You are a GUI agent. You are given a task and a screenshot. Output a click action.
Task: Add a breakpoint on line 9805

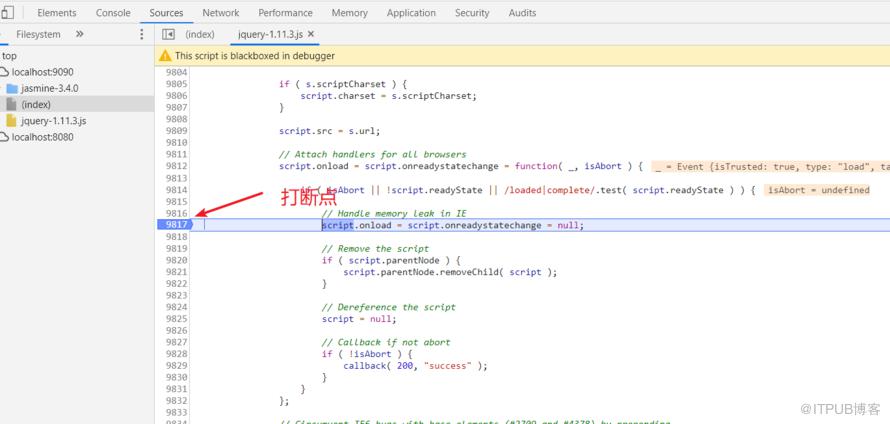point(176,84)
